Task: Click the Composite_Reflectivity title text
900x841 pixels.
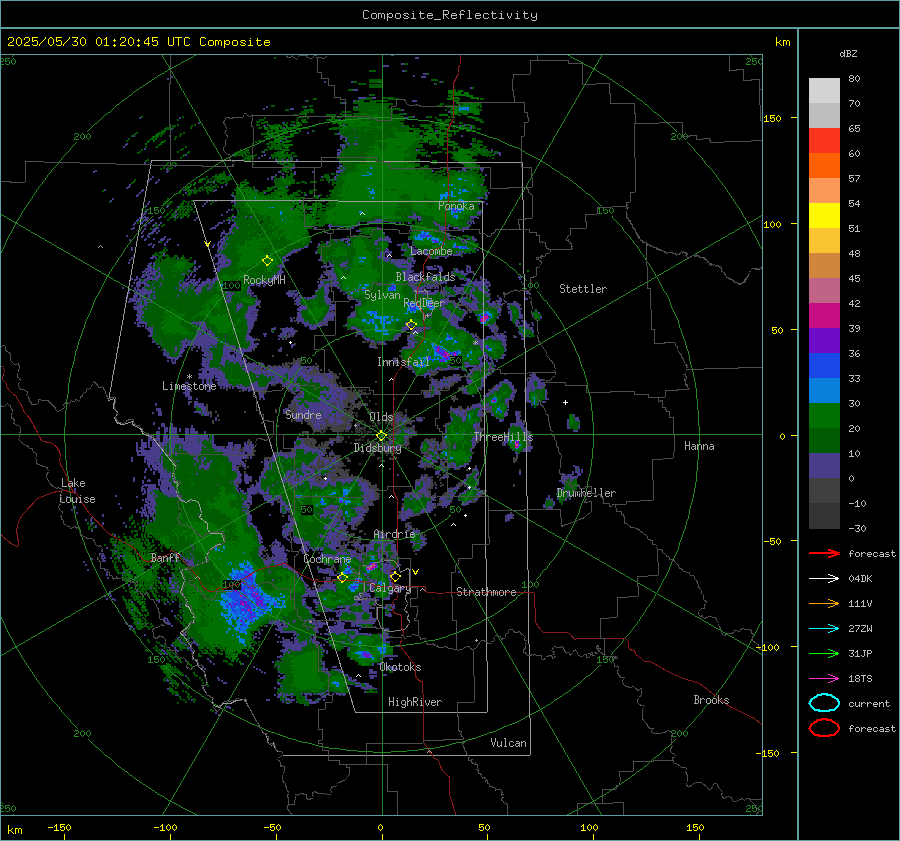Action: click(x=450, y=15)
